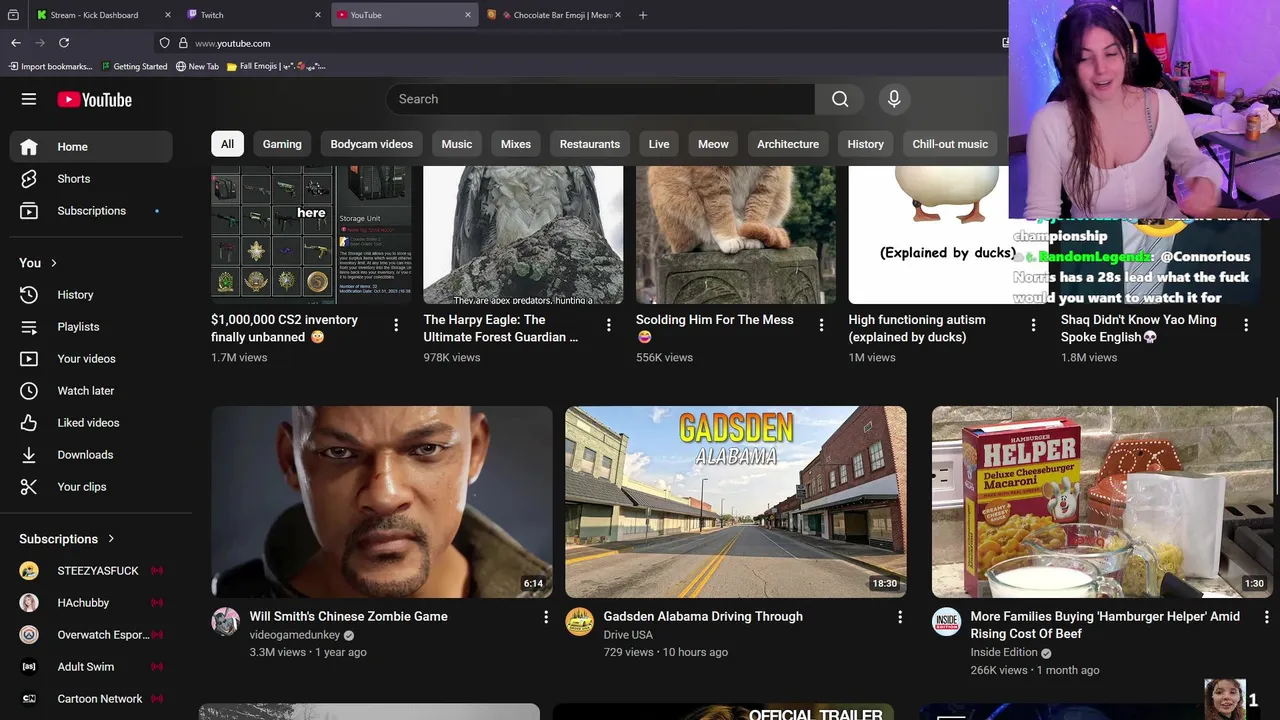Open watch History in sidebar
Image resolution: width=1280 pixels, height=720 pixels.
pyautogui.click(x=91, y=295)
